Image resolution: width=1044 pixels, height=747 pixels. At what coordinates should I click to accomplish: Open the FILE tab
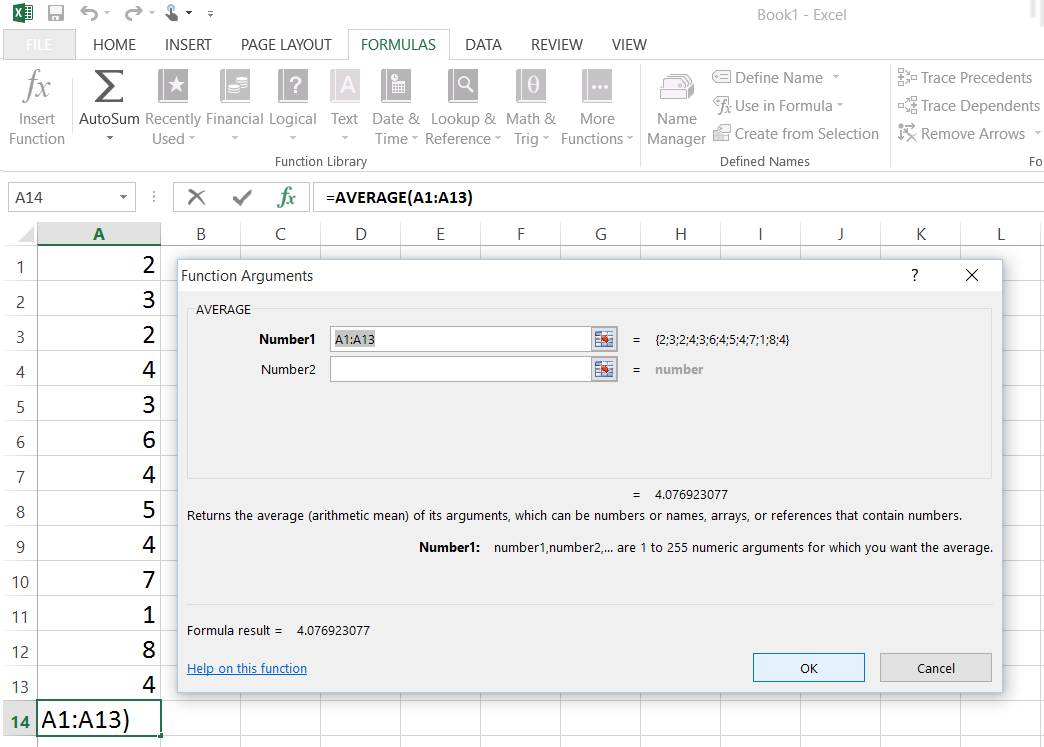[x=39, y=45]
